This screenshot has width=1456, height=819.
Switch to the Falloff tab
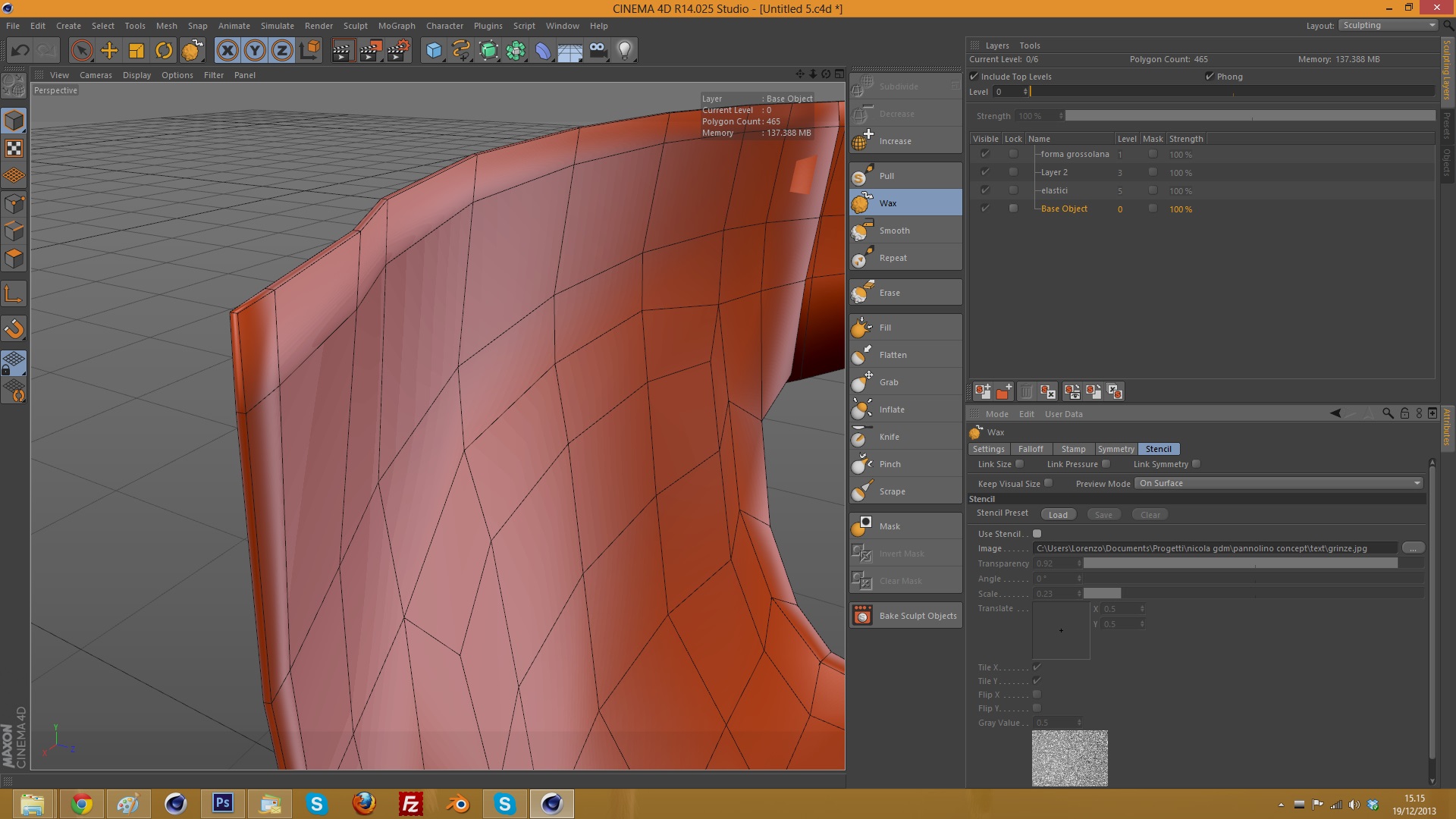[1030, 449]
